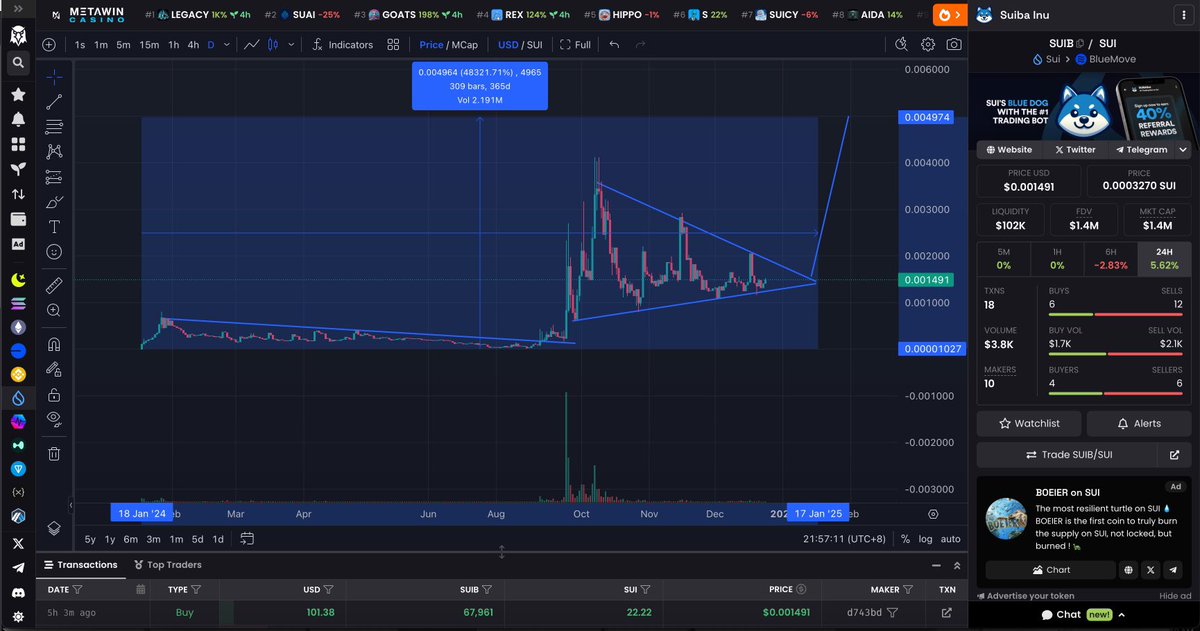Expand more social links chevron
The image size is (1200, 631).
(x=1183, y=149)
